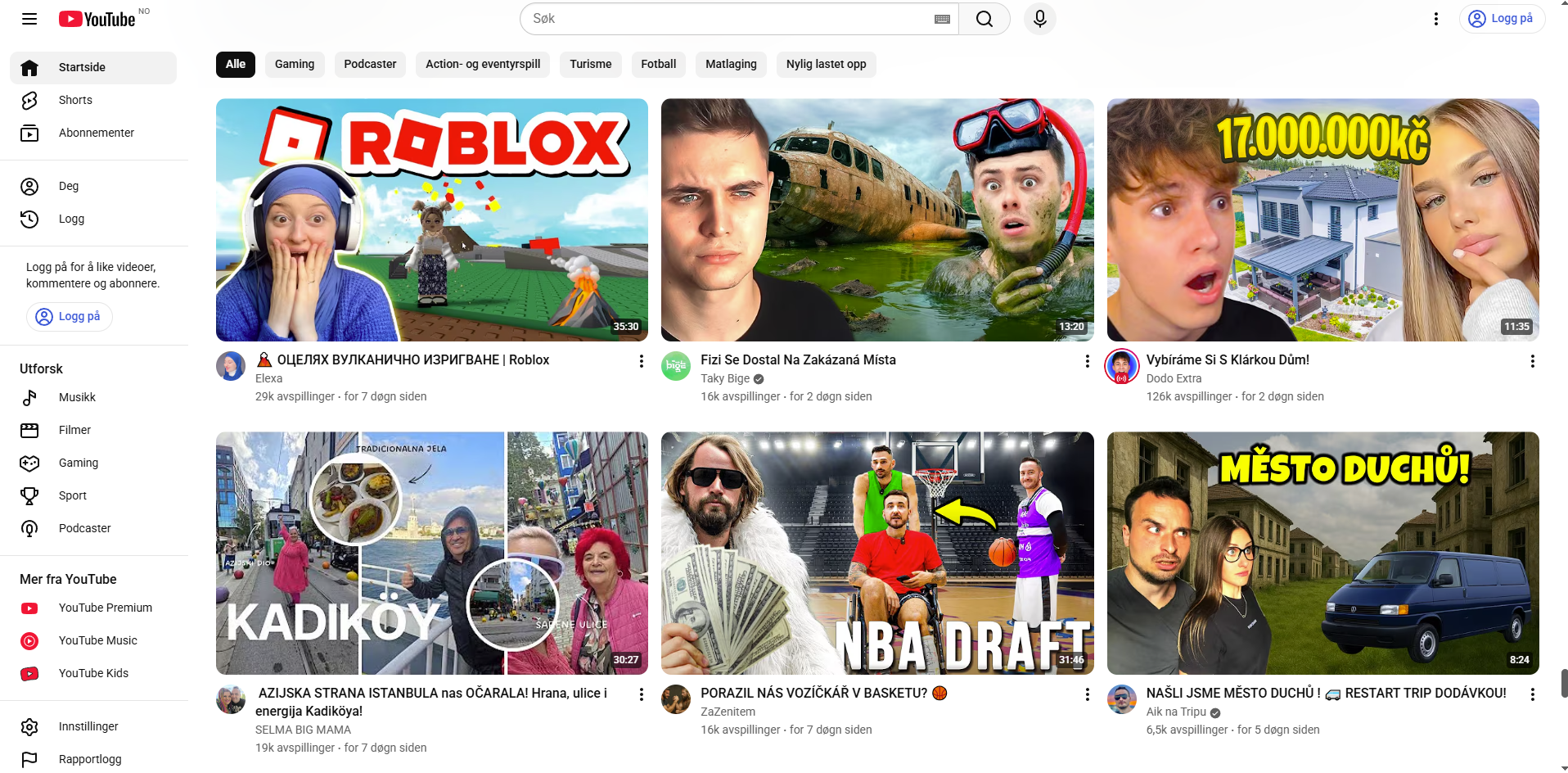Open the hamburger guide menu

(29, 19)
